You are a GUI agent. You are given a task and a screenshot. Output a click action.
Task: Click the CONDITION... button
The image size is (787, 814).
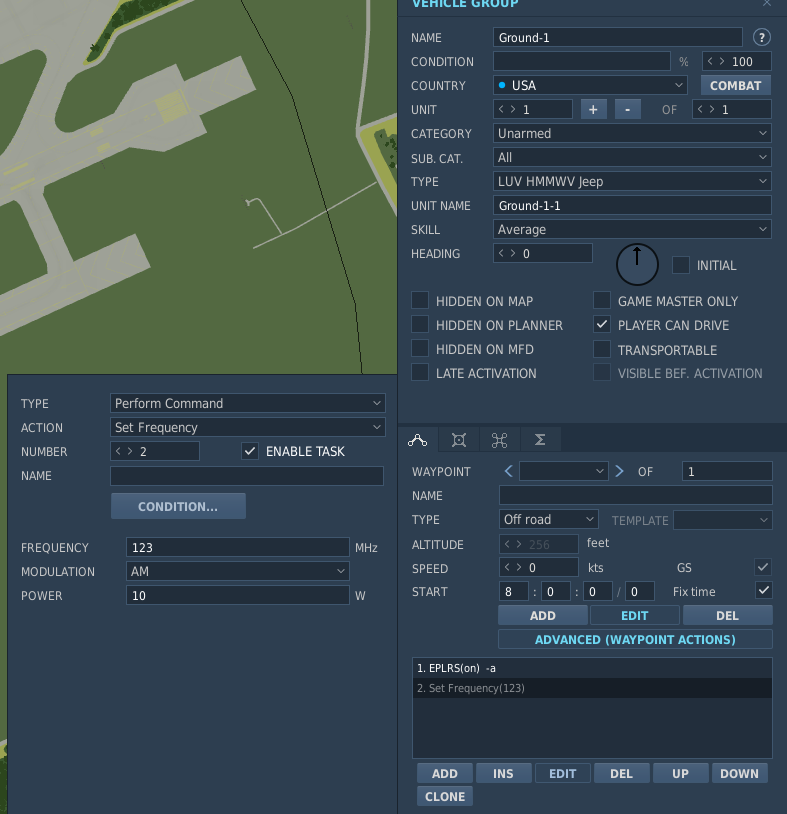(x=178, y=506)
